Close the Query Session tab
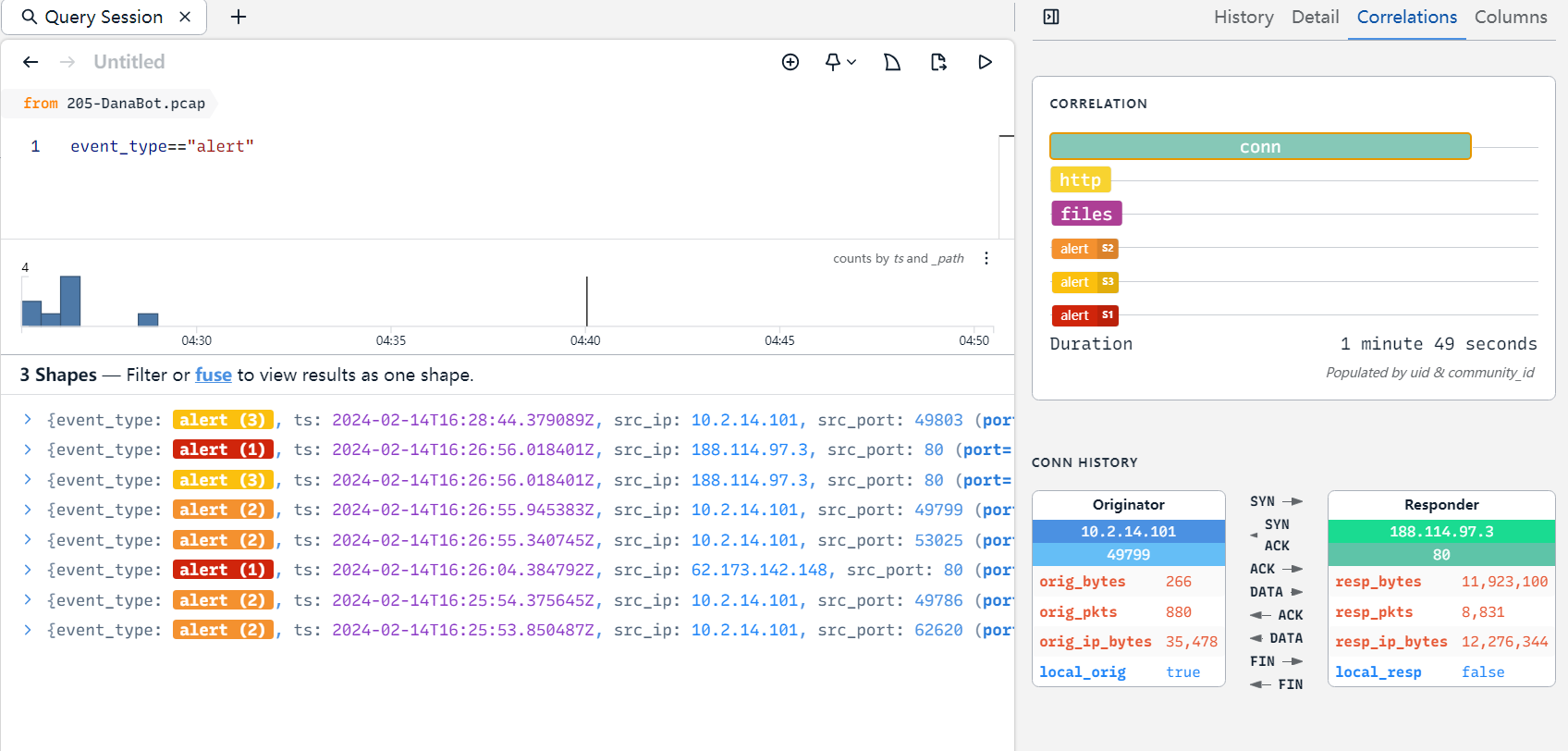Screen dimensions: 1568x751 185,17
